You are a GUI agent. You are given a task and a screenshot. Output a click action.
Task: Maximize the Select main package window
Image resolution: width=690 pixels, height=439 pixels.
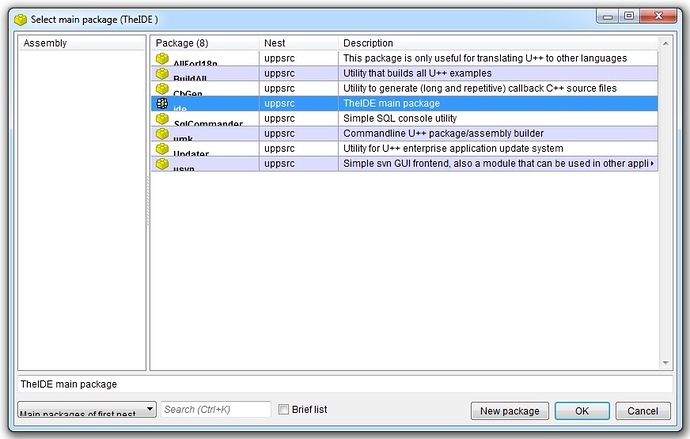[x=629, y=16]
